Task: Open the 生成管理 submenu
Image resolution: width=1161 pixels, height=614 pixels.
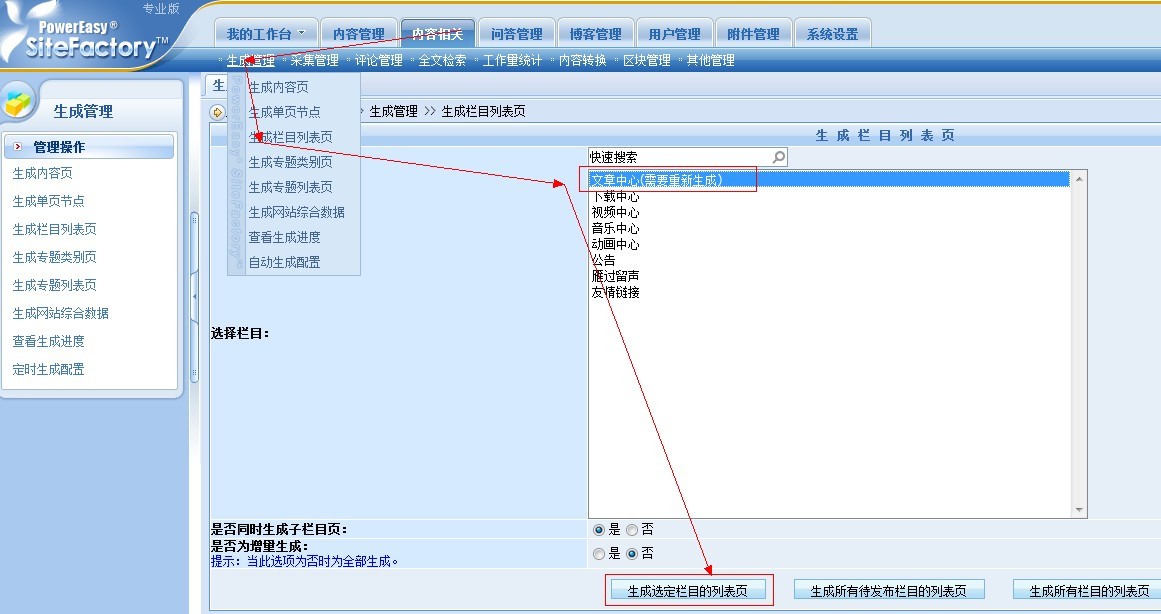Action: (250, 60)
